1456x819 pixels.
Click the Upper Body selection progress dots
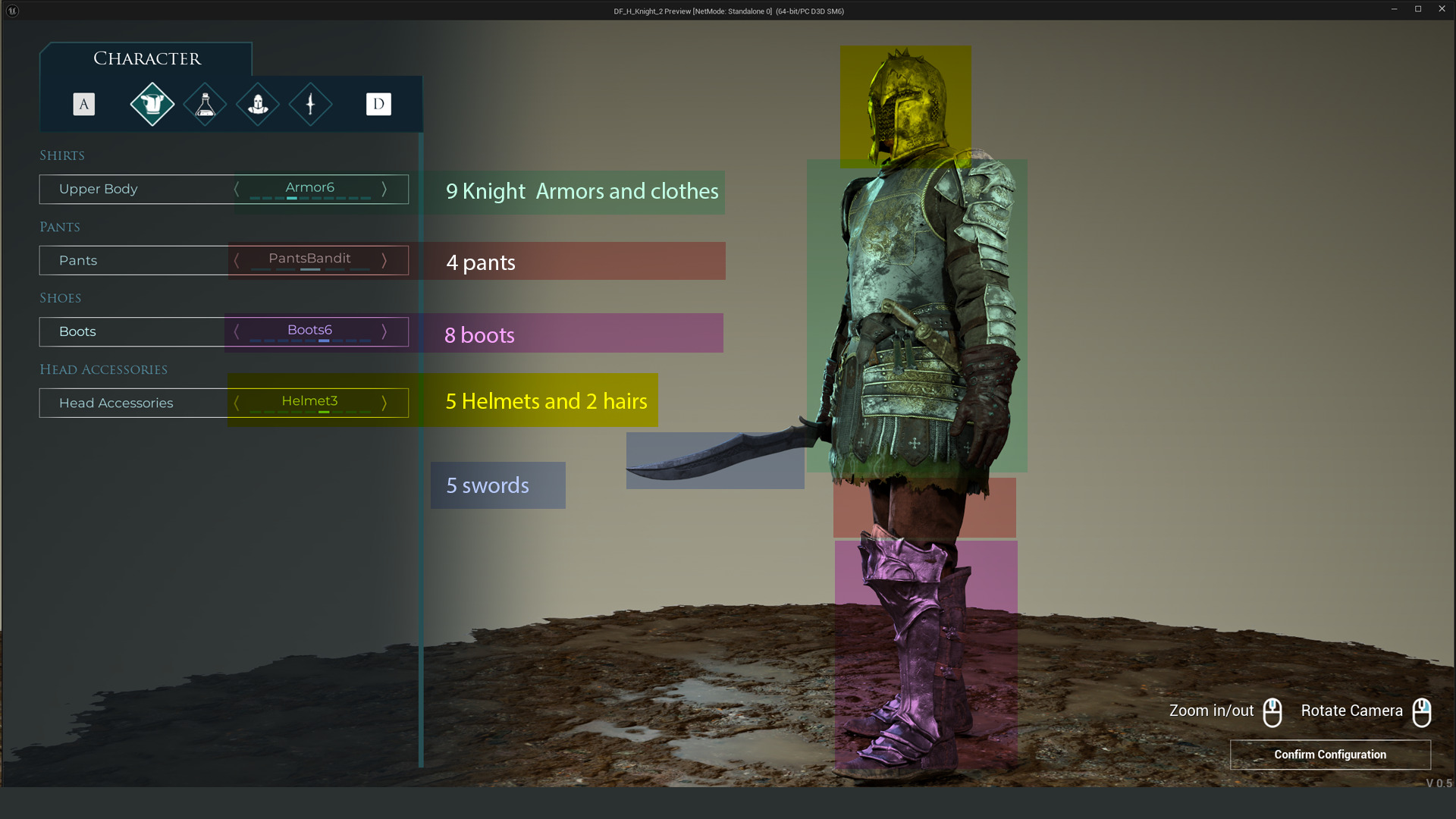[x=310, y=198]
